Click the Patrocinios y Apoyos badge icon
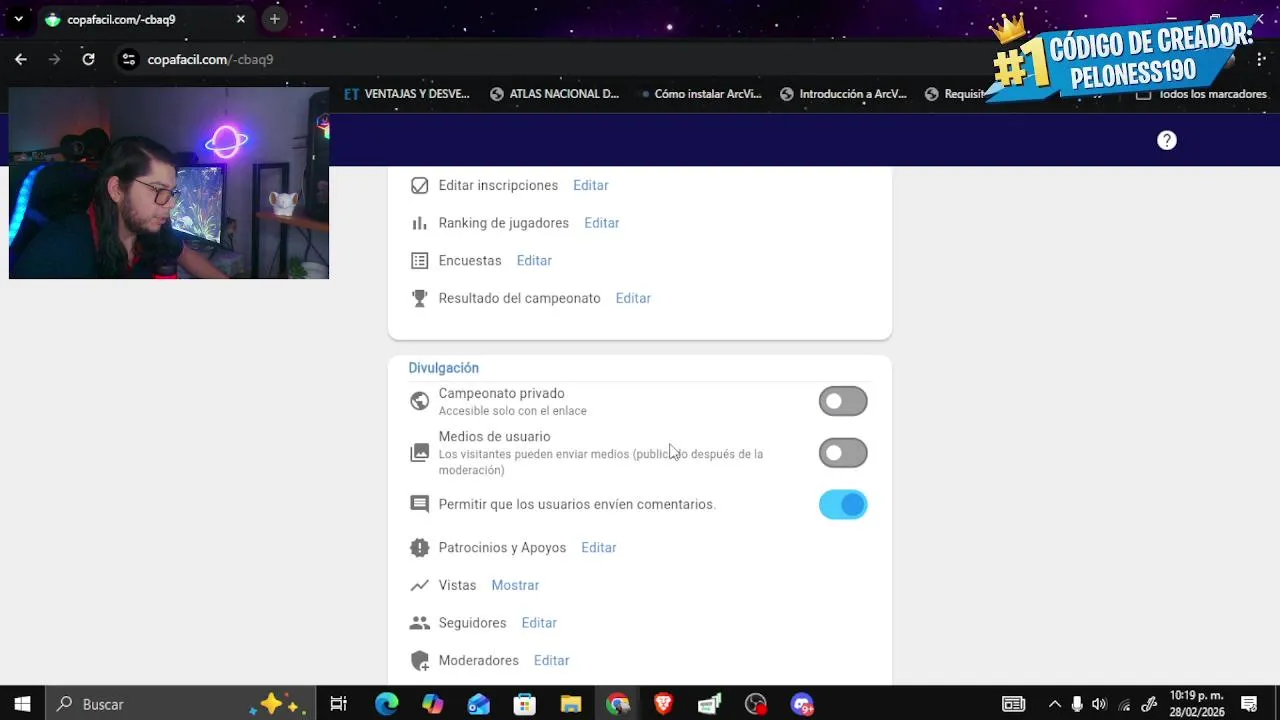 pos(420,548)
